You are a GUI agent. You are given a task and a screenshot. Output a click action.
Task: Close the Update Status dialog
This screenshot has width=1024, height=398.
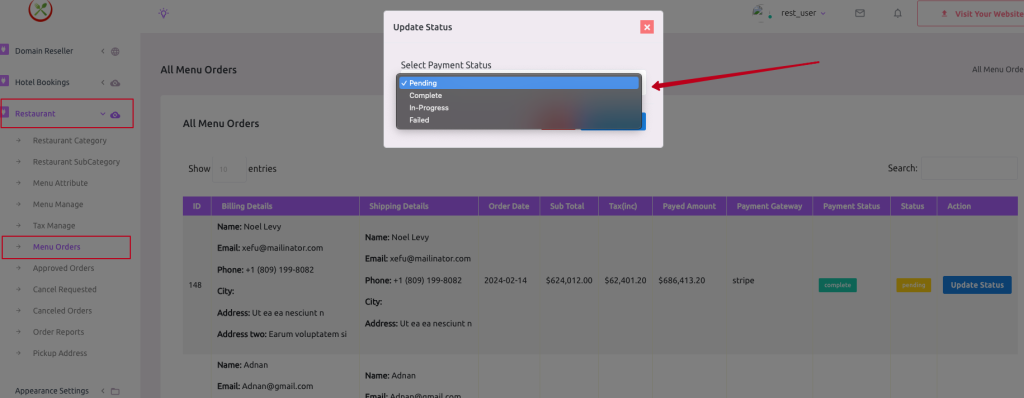[x=647, y=27]
